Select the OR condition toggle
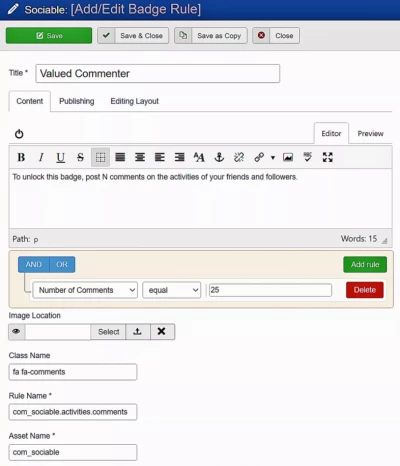This screenshot has width=400, height=466. (62, 264)
